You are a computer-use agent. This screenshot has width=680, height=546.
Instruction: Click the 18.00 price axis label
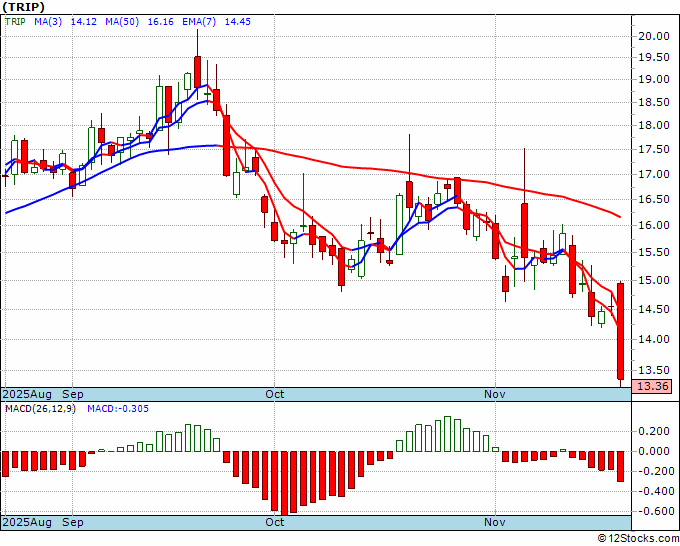point(654,126)
